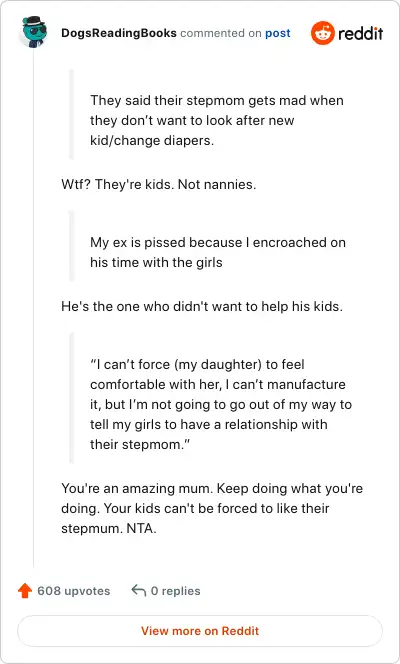The width and height of the screenshot is (400, 664).
Task: Click the reddit wordmark text
Action: [x=361, y=33]
